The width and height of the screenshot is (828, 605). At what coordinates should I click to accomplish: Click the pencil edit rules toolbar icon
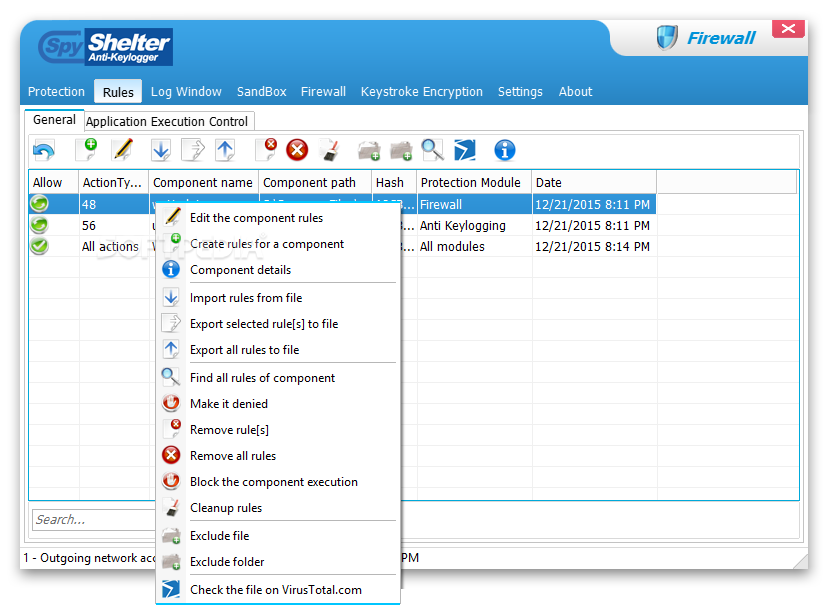(x=122, y=149)
